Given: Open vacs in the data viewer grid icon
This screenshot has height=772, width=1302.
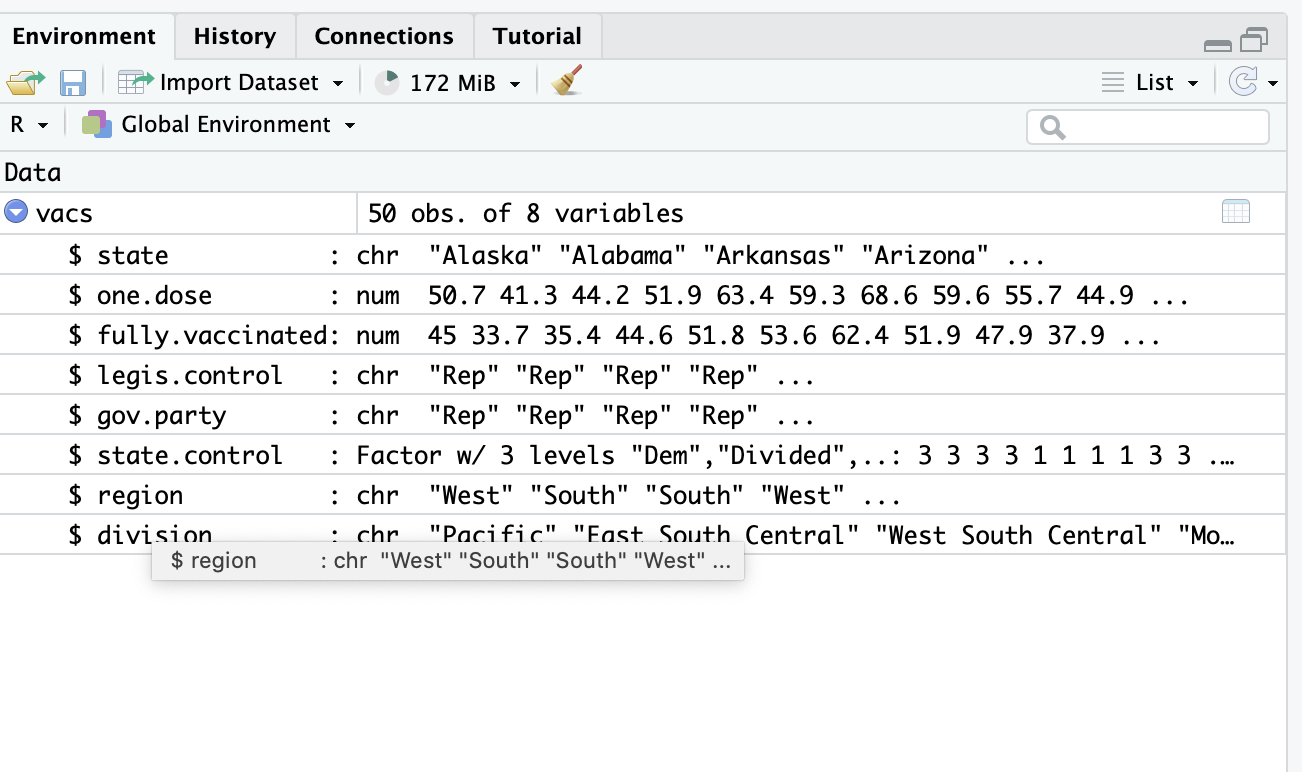Looking at the screenshot, I should [1236, 212].
